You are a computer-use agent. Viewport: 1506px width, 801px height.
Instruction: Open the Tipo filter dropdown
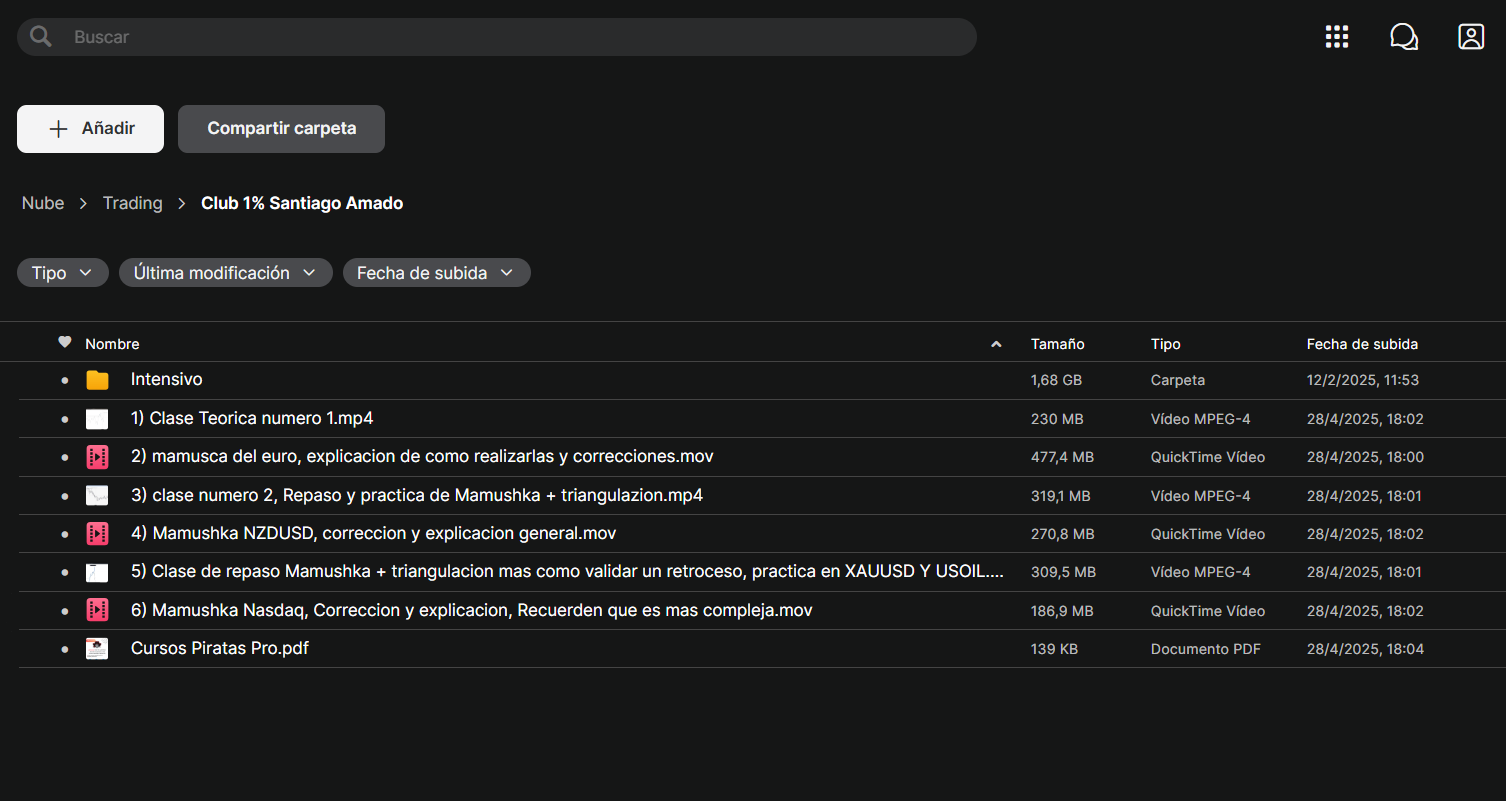pos(63,273)
